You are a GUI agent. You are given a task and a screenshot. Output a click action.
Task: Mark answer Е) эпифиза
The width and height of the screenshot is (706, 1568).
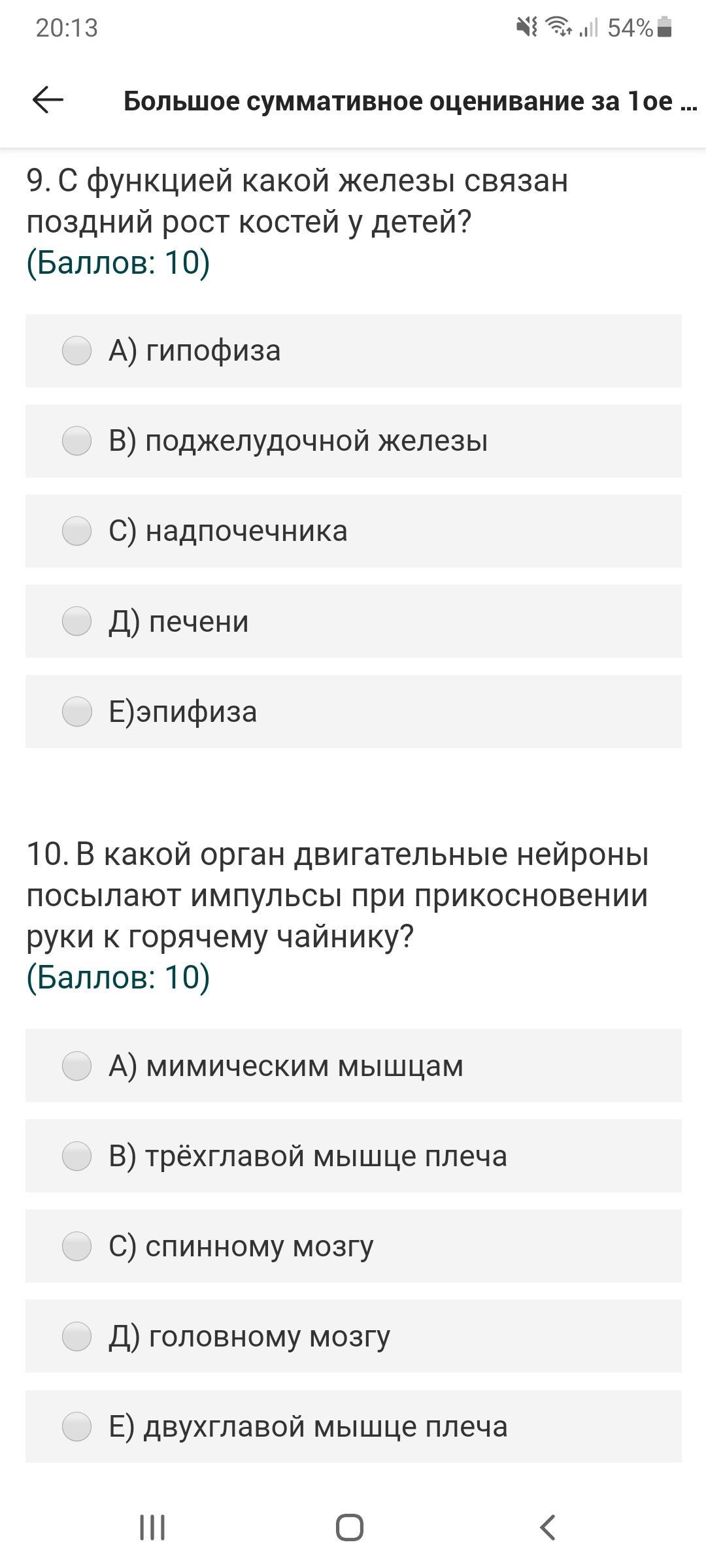[76, 711]
